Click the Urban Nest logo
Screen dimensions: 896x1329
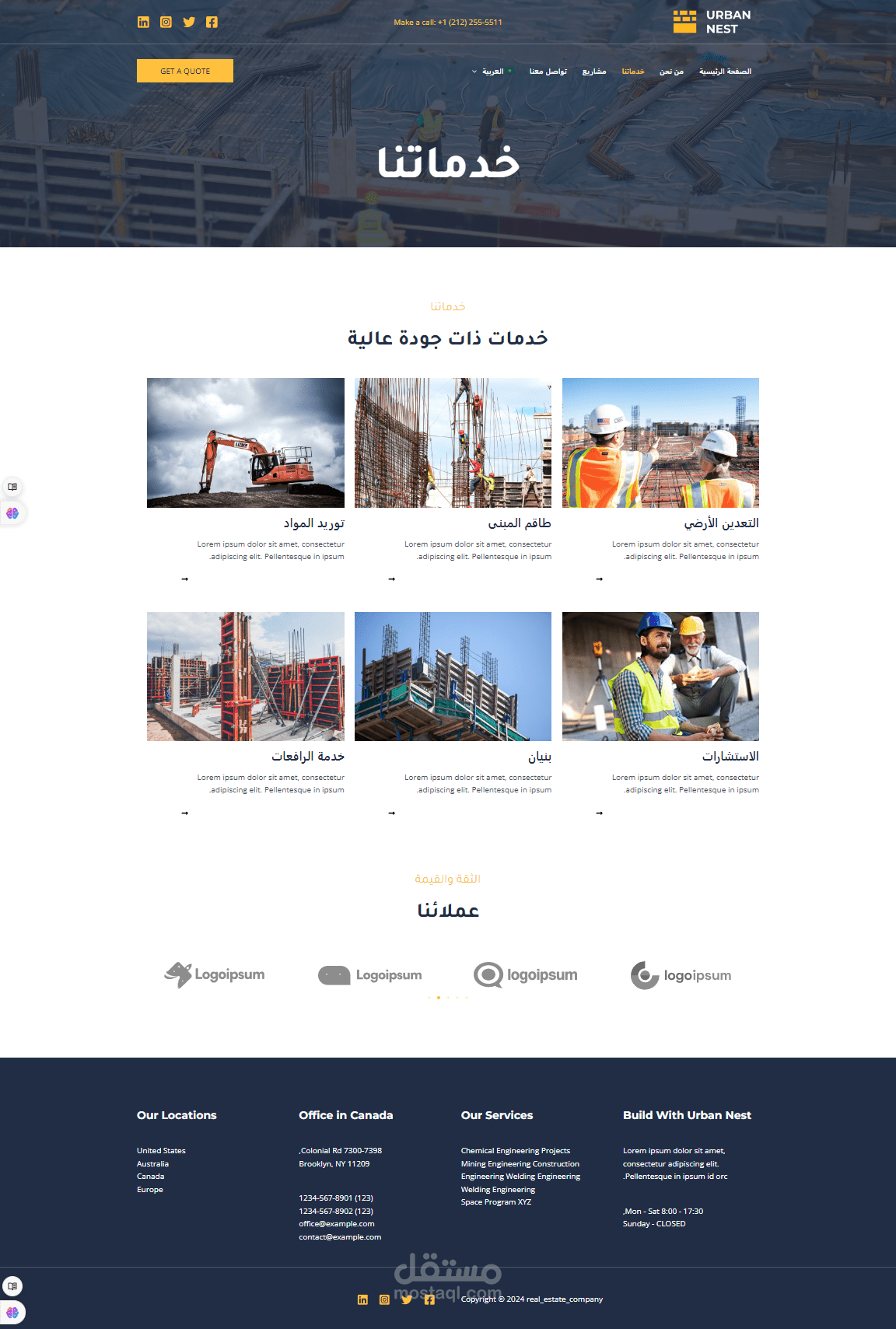(712, 22)
